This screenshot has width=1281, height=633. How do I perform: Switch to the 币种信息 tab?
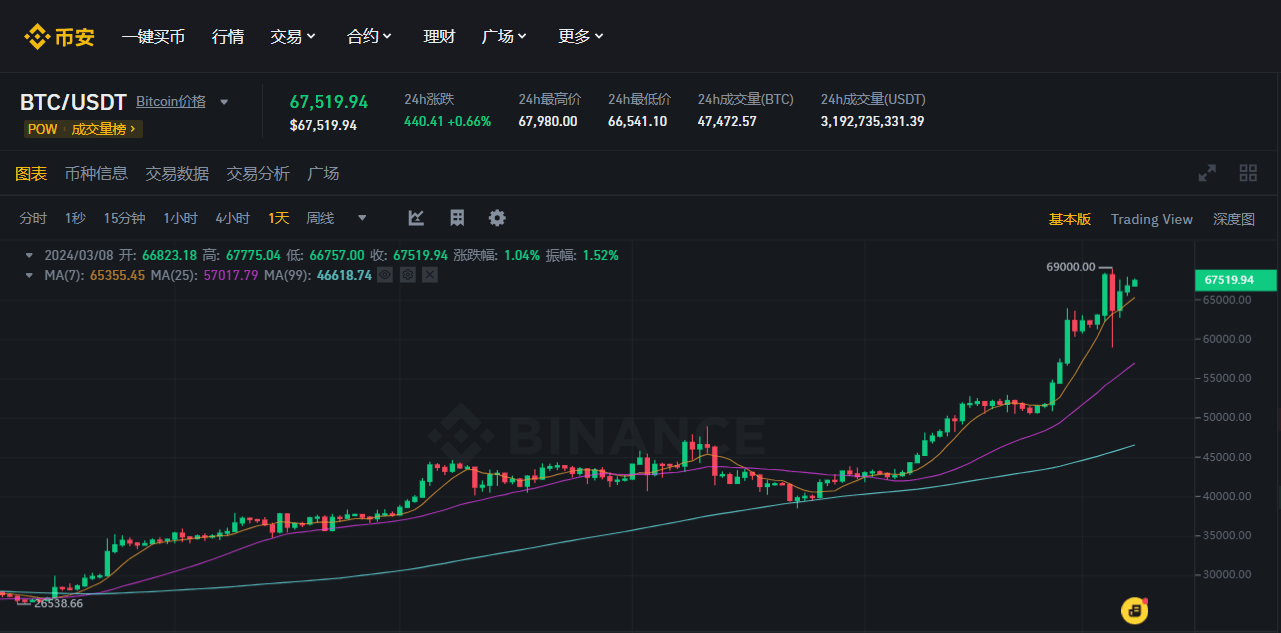click(96, 173)
